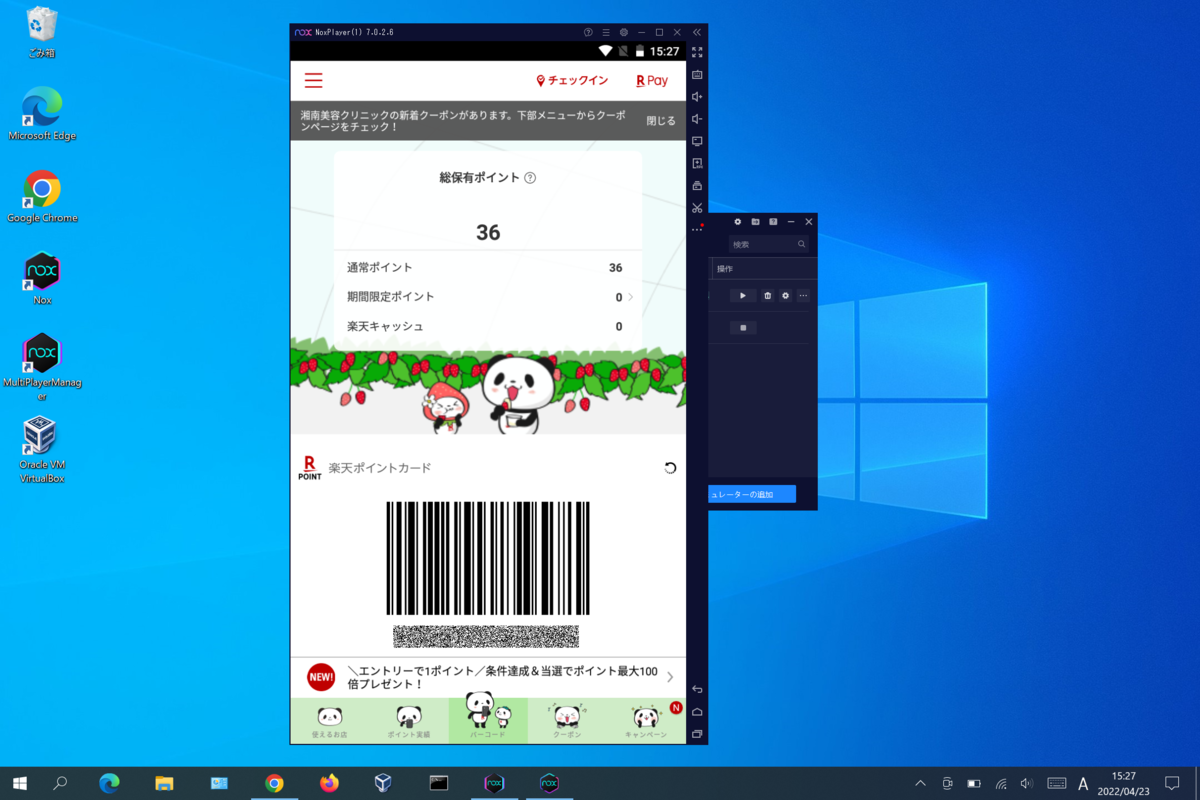1200x800 pixels.
Task: Open the Oracle VM VirtualBox desktop shortcut
Action: tap(42, 450)
